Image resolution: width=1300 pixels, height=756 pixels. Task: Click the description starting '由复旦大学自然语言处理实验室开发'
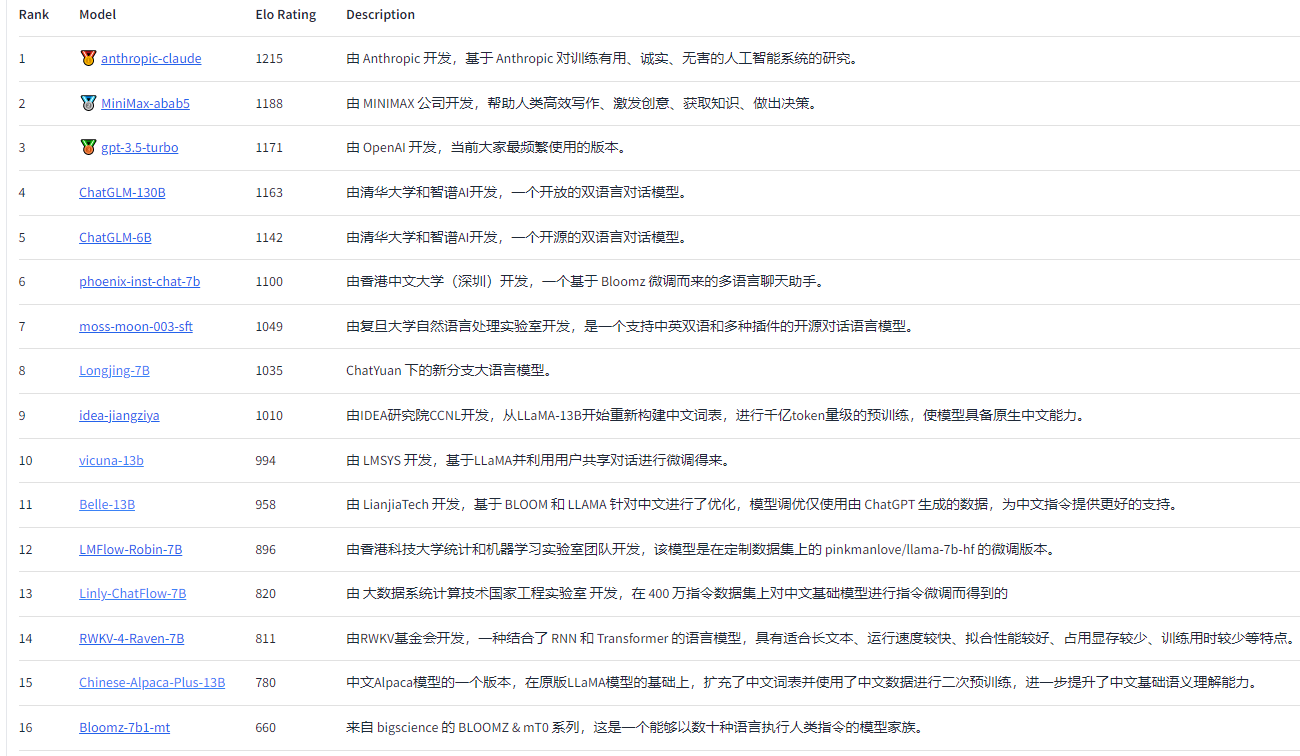630,326
